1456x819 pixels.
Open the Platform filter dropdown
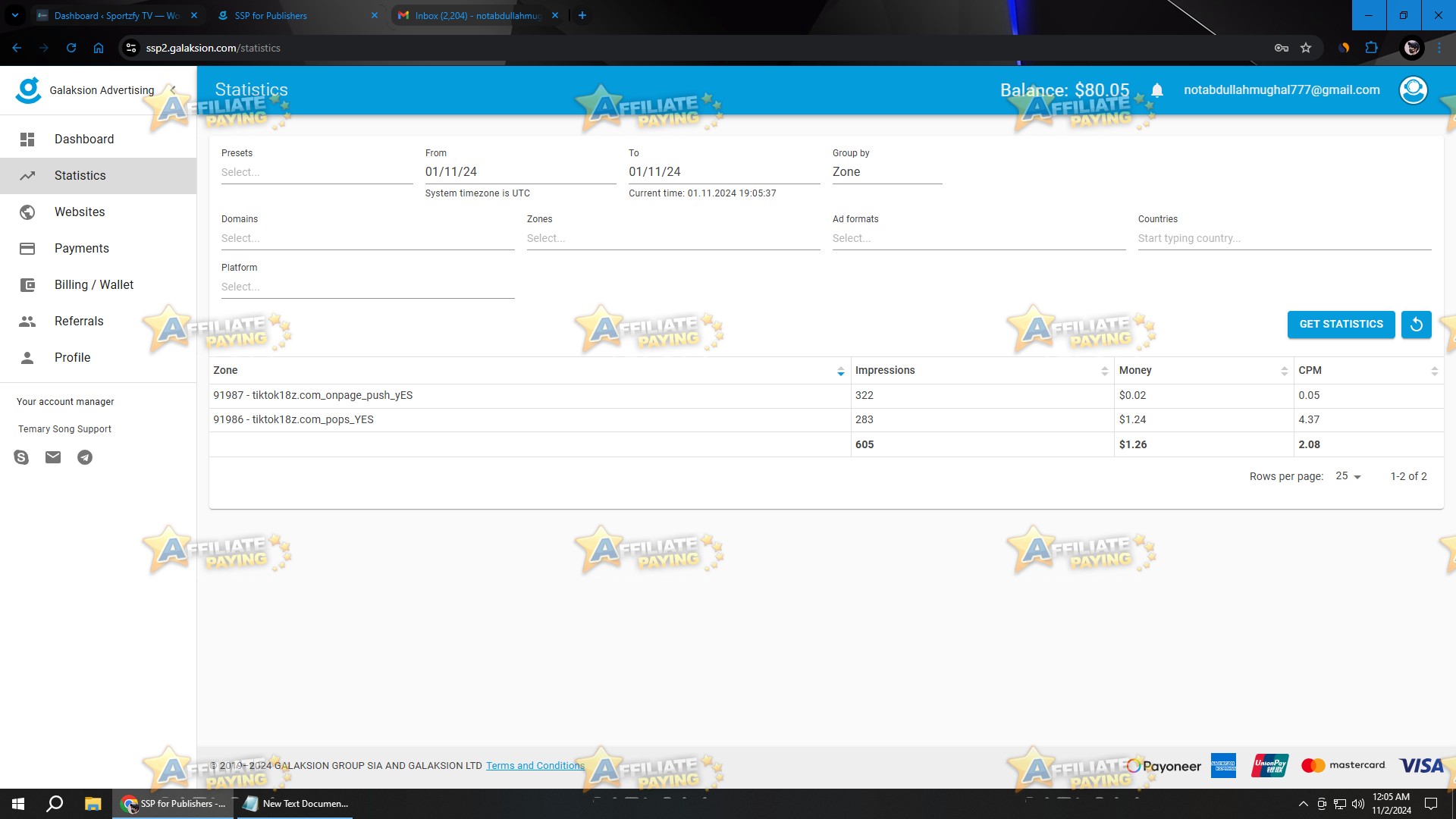pos(368,287)
